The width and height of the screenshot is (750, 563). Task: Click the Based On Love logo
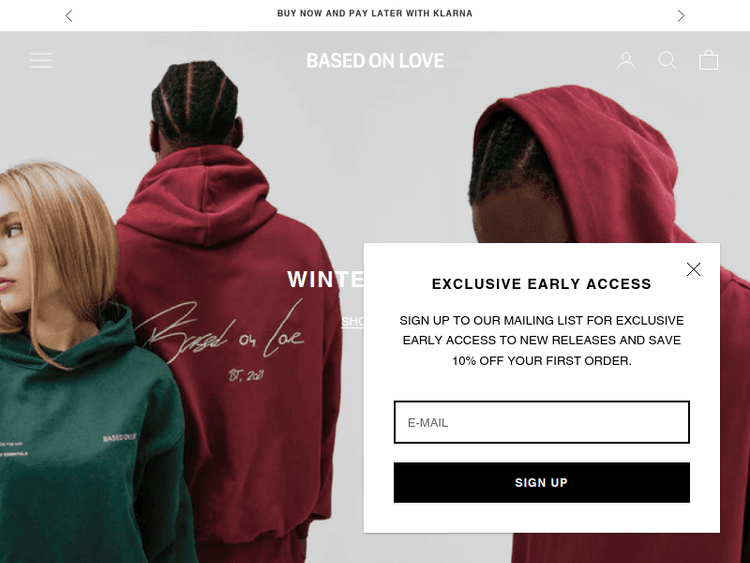tap(375, 61)
